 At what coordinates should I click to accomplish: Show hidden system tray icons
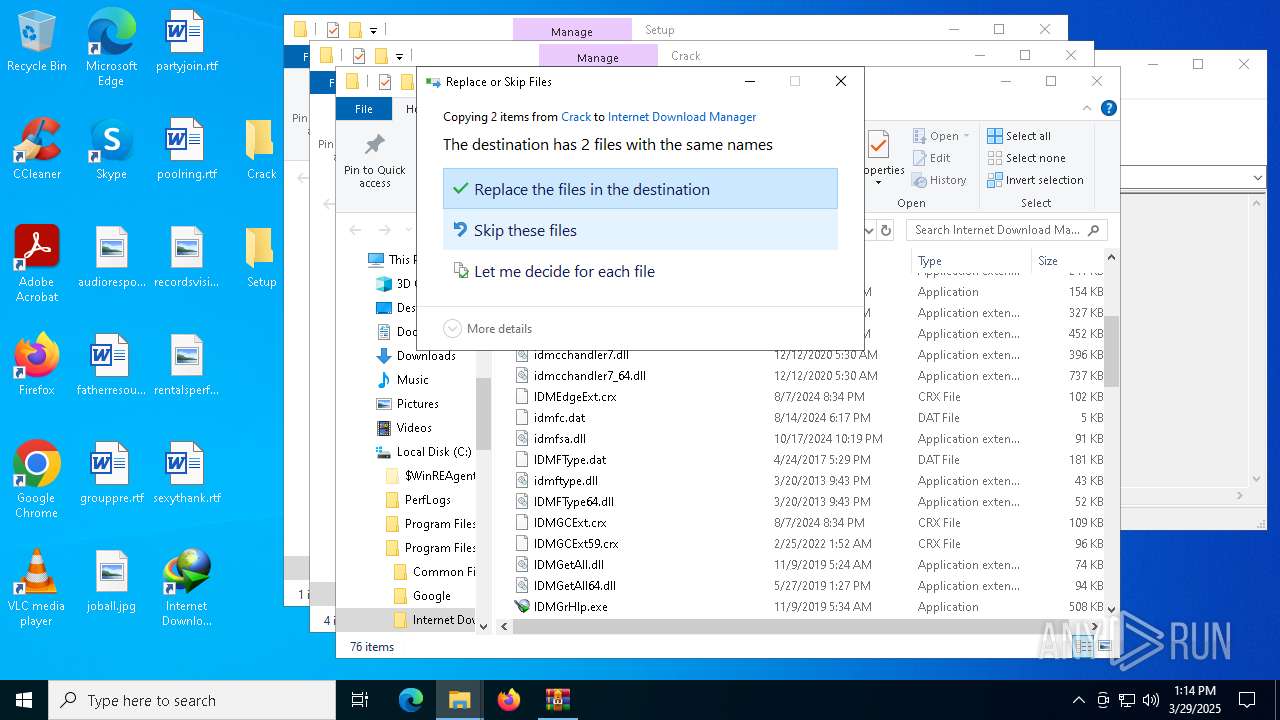tap(1078, 700)
